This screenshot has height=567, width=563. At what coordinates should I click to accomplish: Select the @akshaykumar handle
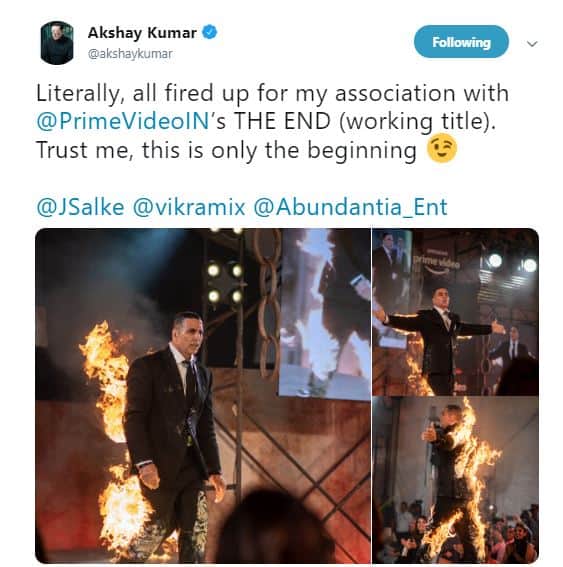click(130, 54)
